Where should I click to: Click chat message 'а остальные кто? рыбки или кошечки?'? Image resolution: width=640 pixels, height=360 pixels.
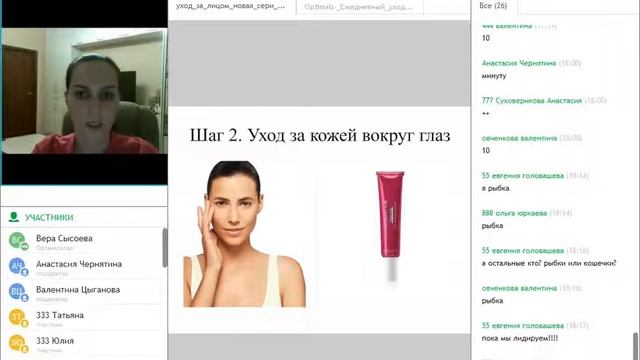click(549, 263)
